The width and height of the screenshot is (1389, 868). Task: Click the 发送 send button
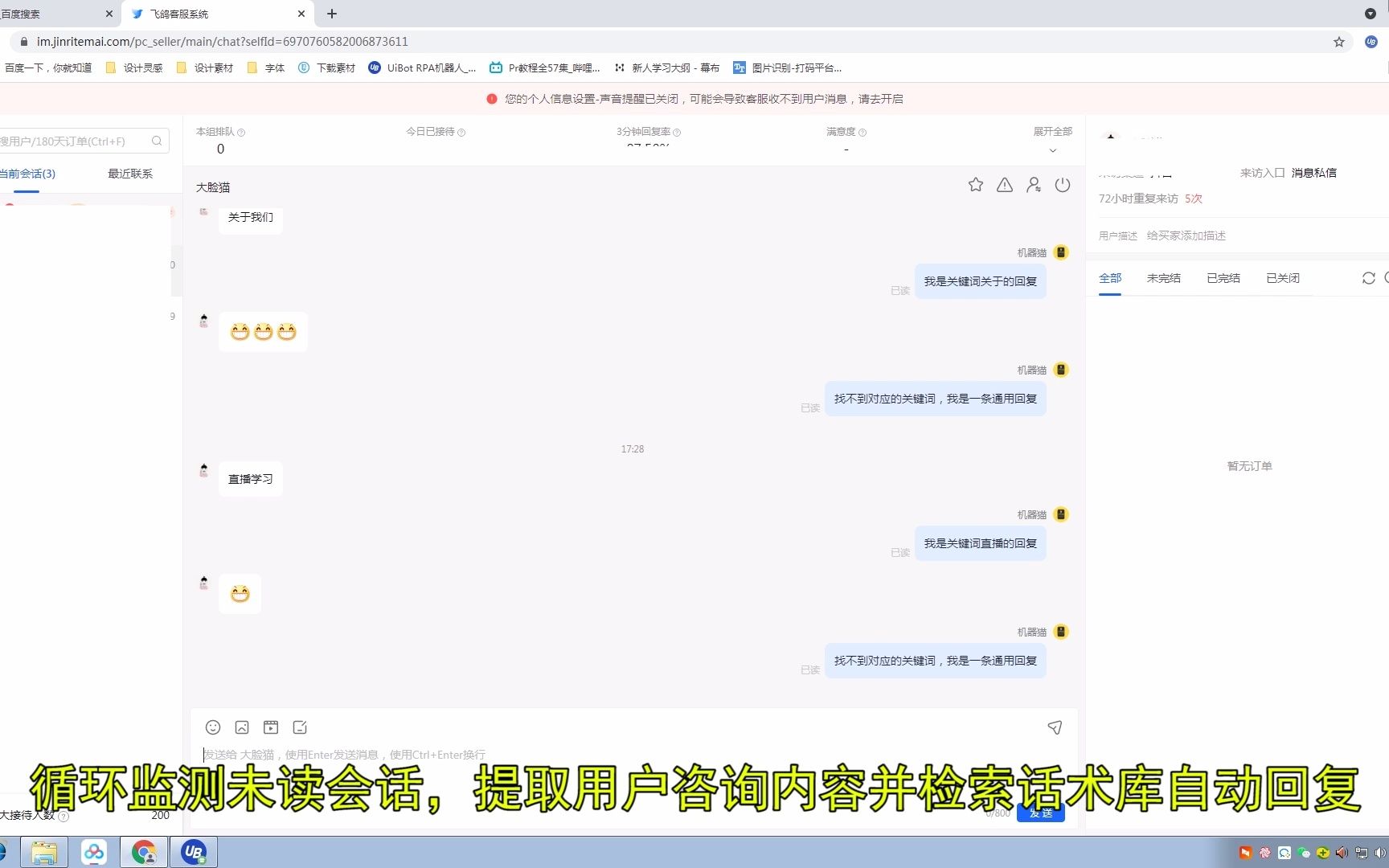pyautogui.click(x=1040, y=813)
